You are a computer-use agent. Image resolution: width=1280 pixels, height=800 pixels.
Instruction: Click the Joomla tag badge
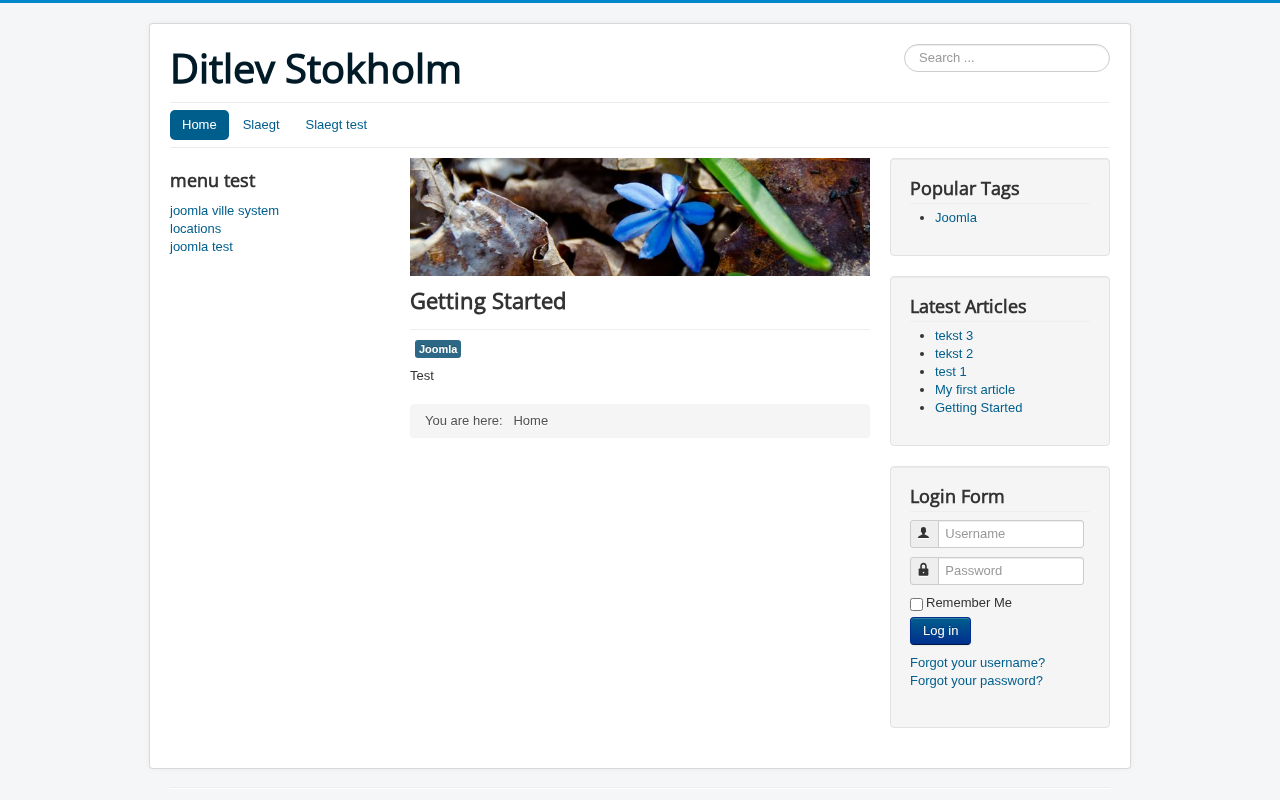click(438, 349)
